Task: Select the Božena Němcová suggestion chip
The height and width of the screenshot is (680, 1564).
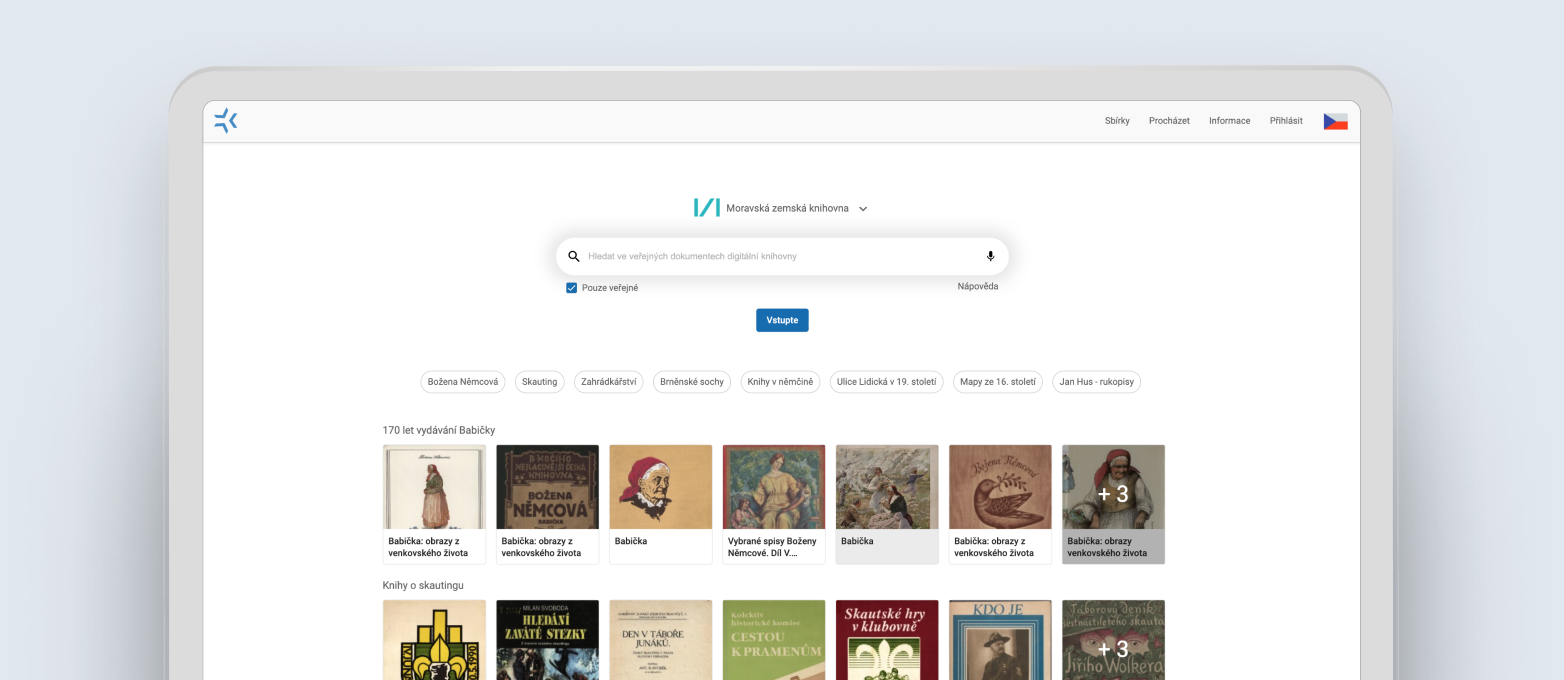Action: point(463,382)
